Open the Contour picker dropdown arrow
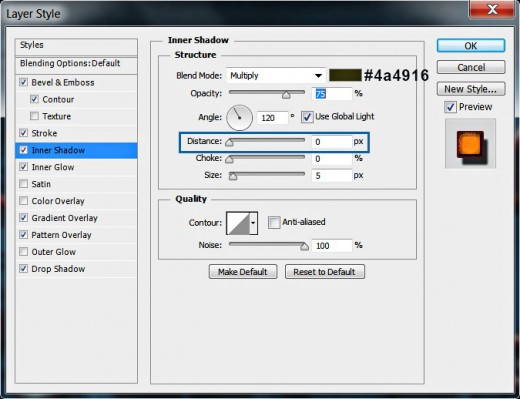Screen dimensions: 520x399 (x=253, y=223)
